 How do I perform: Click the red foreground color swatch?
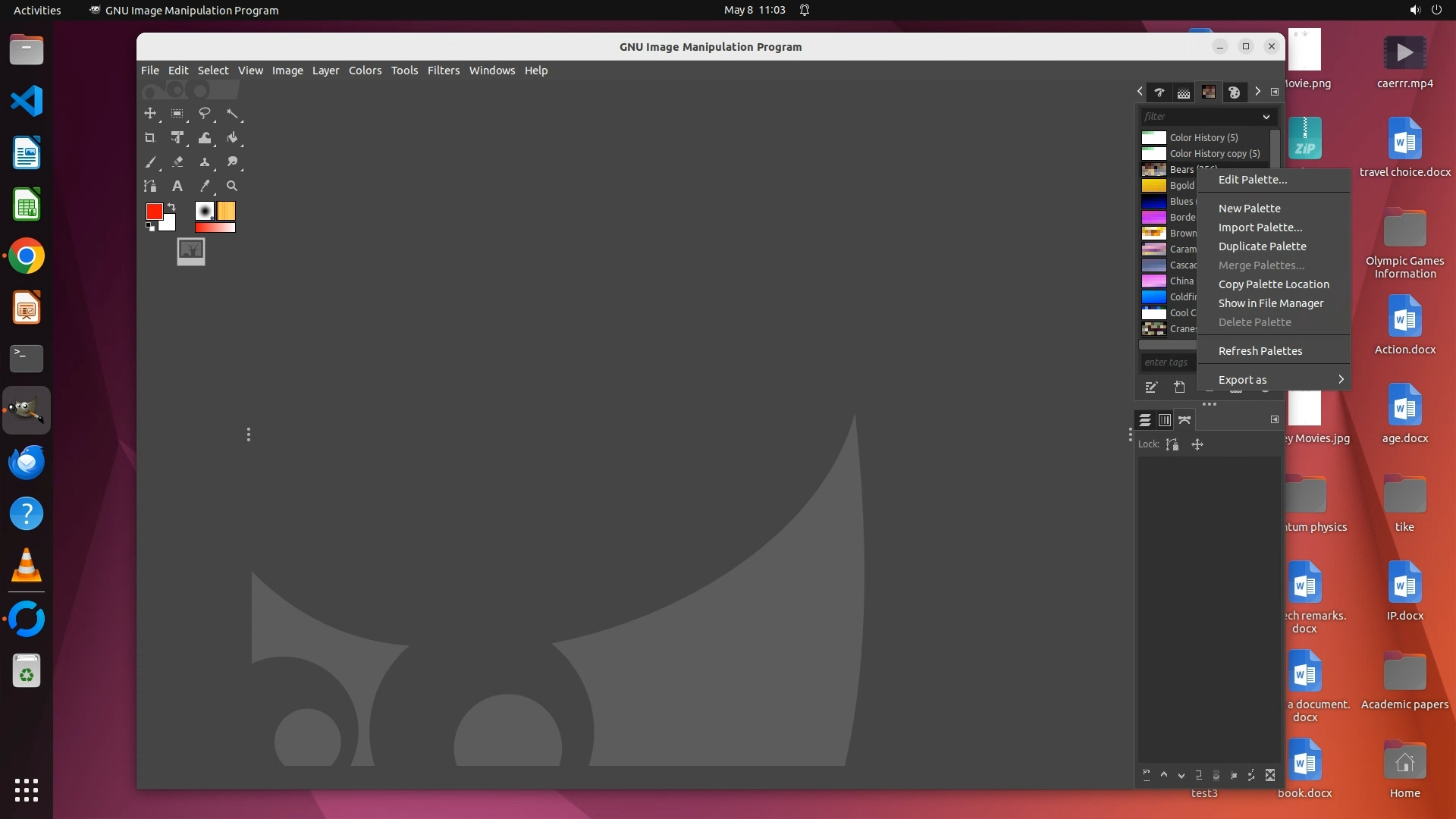[154, 211]
